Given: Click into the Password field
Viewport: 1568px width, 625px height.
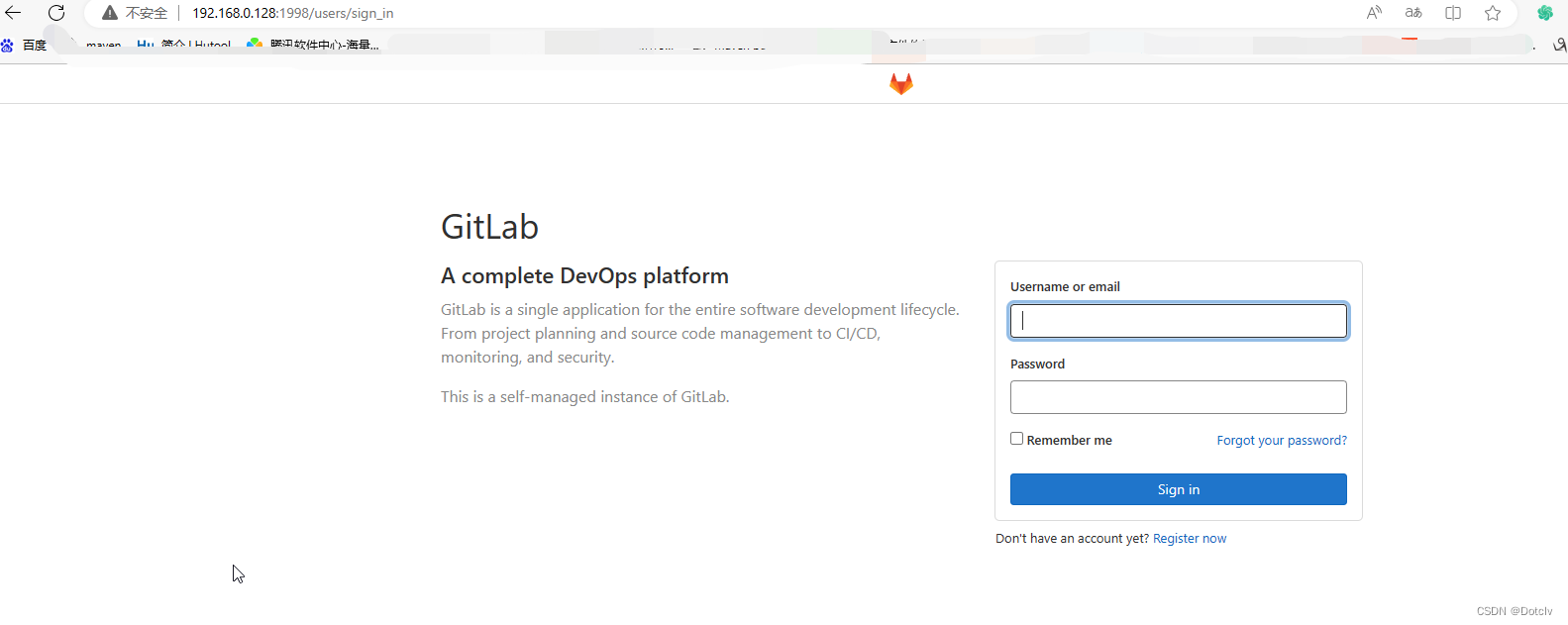Looking at the screenshot, I should point(1178,397).
